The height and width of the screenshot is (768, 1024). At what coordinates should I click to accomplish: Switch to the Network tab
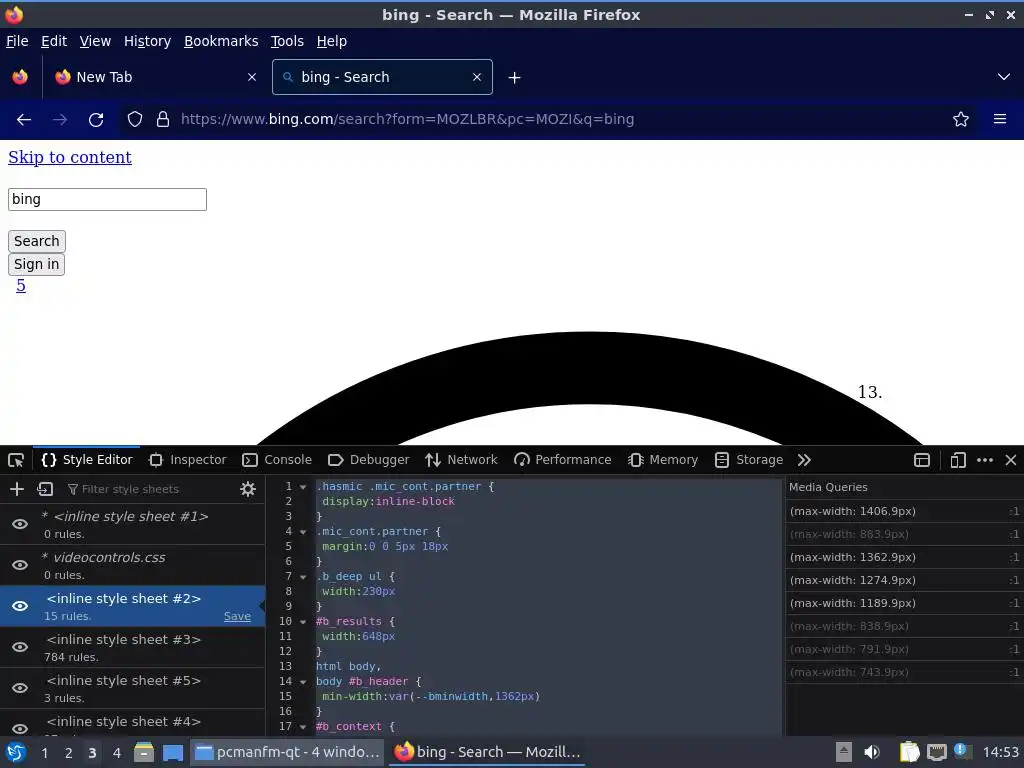pyautogui.click(x=461, y=460)
